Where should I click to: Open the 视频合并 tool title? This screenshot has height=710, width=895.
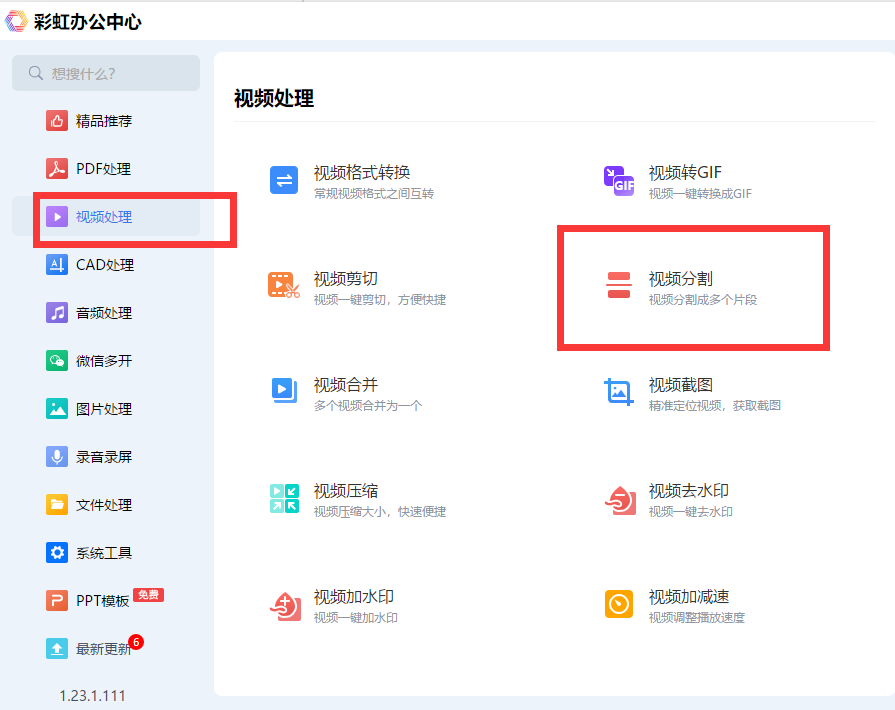coord(346,385)
